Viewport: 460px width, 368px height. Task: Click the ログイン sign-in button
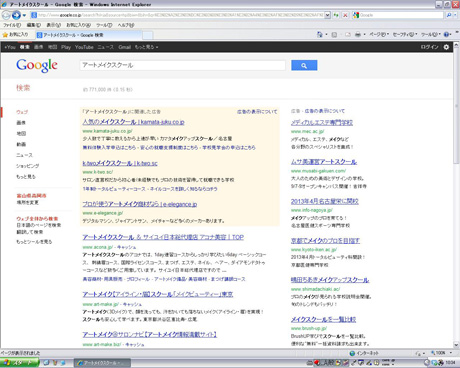coord(429,47)
